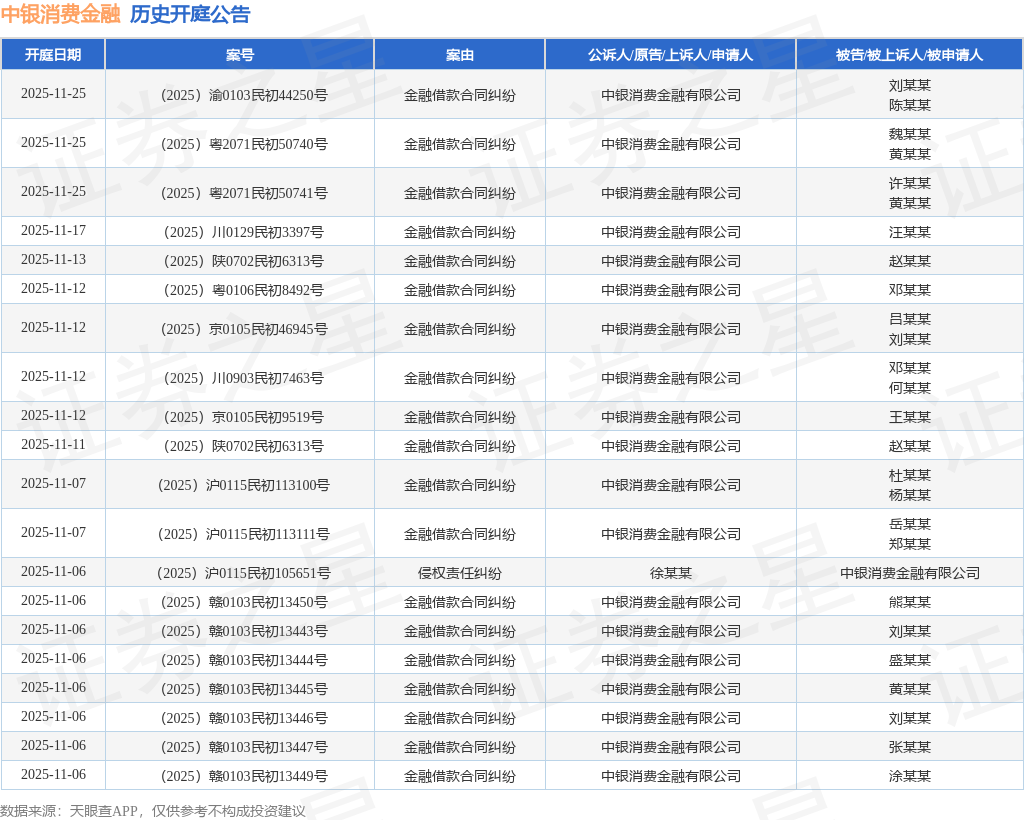
Task: Click defendant 杜某某
Action: [x=910, y=475]
